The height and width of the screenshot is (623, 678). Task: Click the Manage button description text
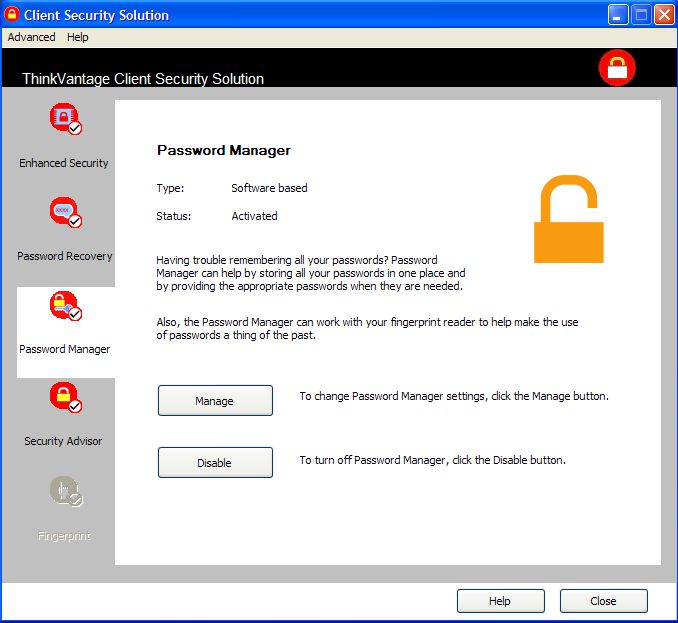[x=454, y=396]
